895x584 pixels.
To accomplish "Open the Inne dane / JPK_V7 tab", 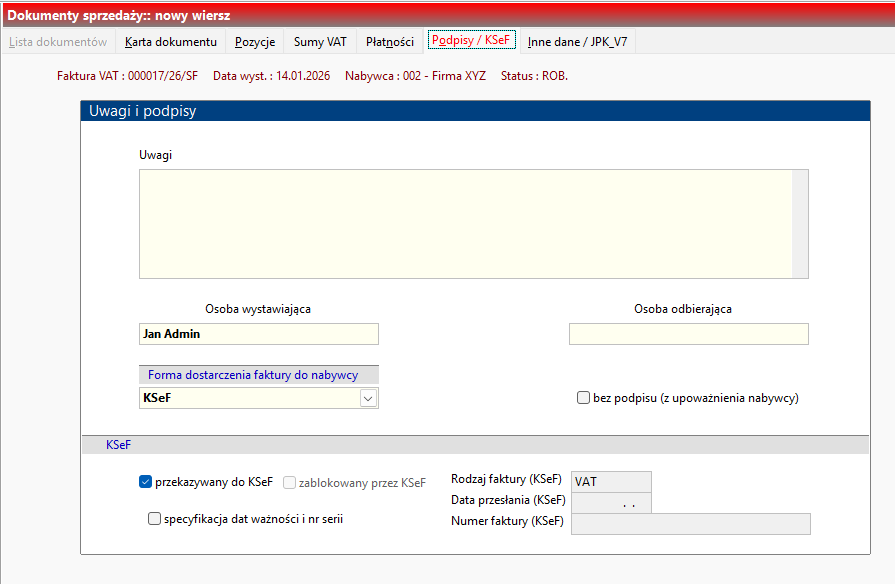I will pos(577,42).
